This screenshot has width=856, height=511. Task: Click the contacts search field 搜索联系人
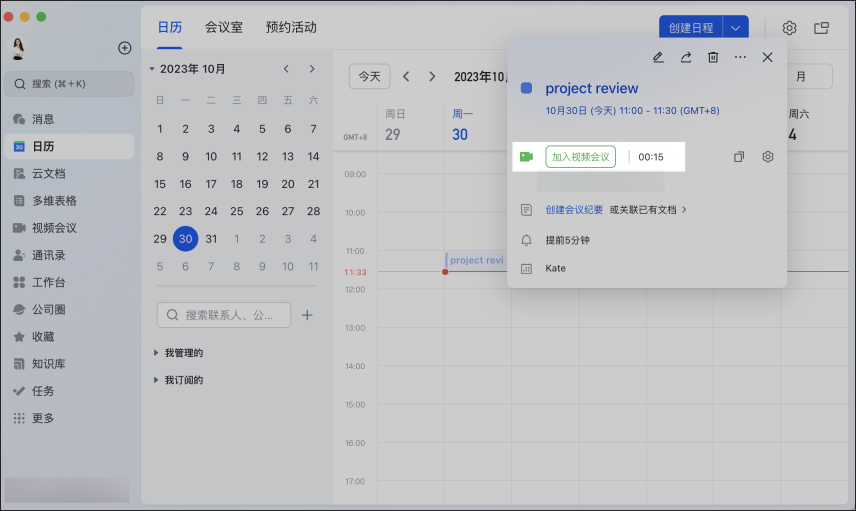[224, 315]
